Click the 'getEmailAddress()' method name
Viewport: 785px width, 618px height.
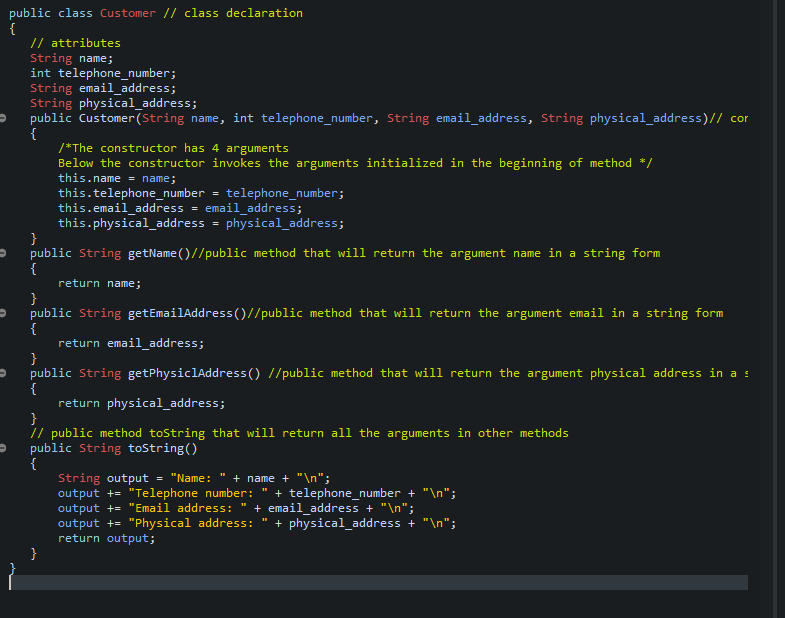click(x=187, y=314)
